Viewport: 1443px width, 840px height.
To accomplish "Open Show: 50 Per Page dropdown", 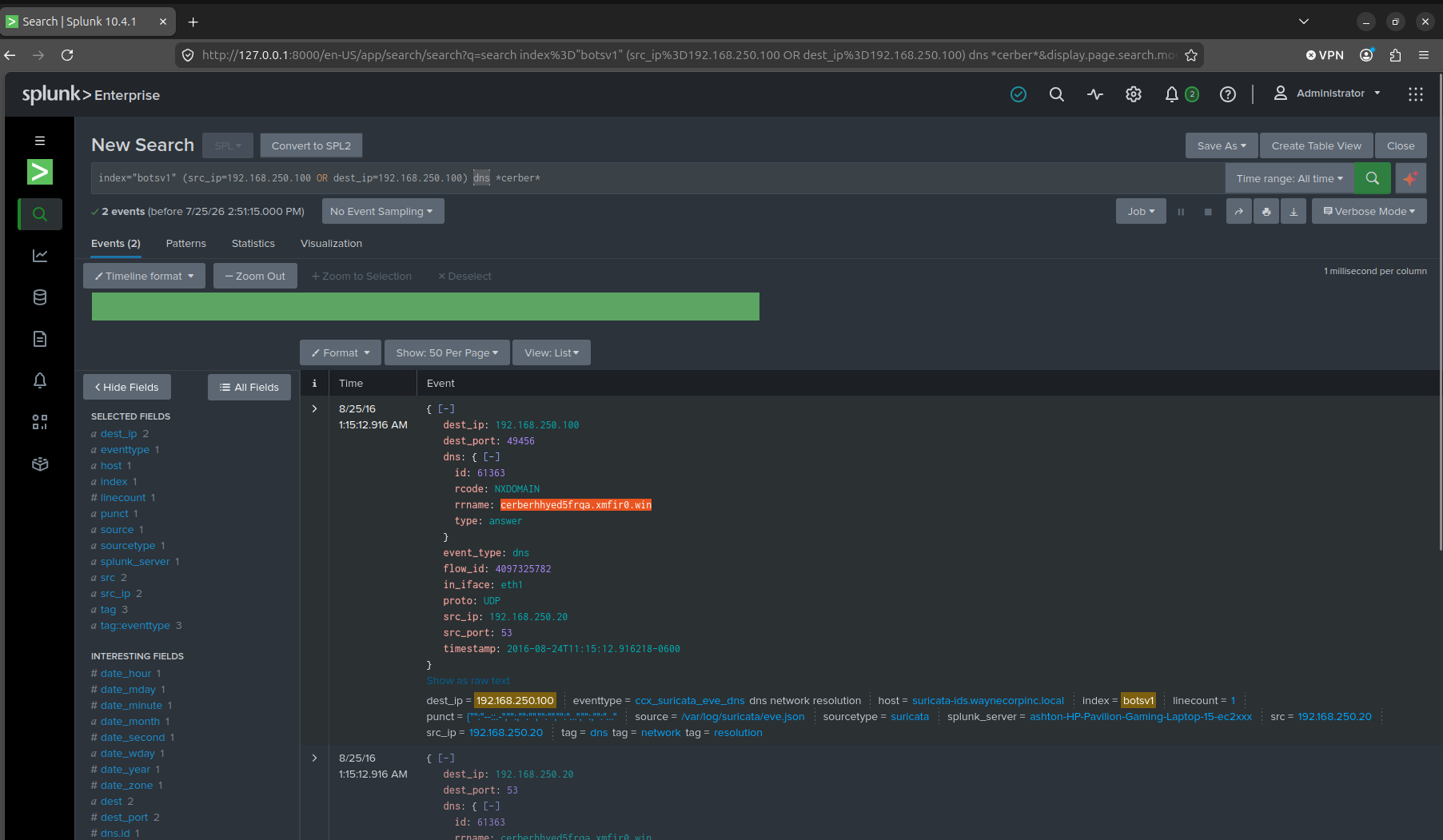I will pyautogui.click(x=446, y=352).
